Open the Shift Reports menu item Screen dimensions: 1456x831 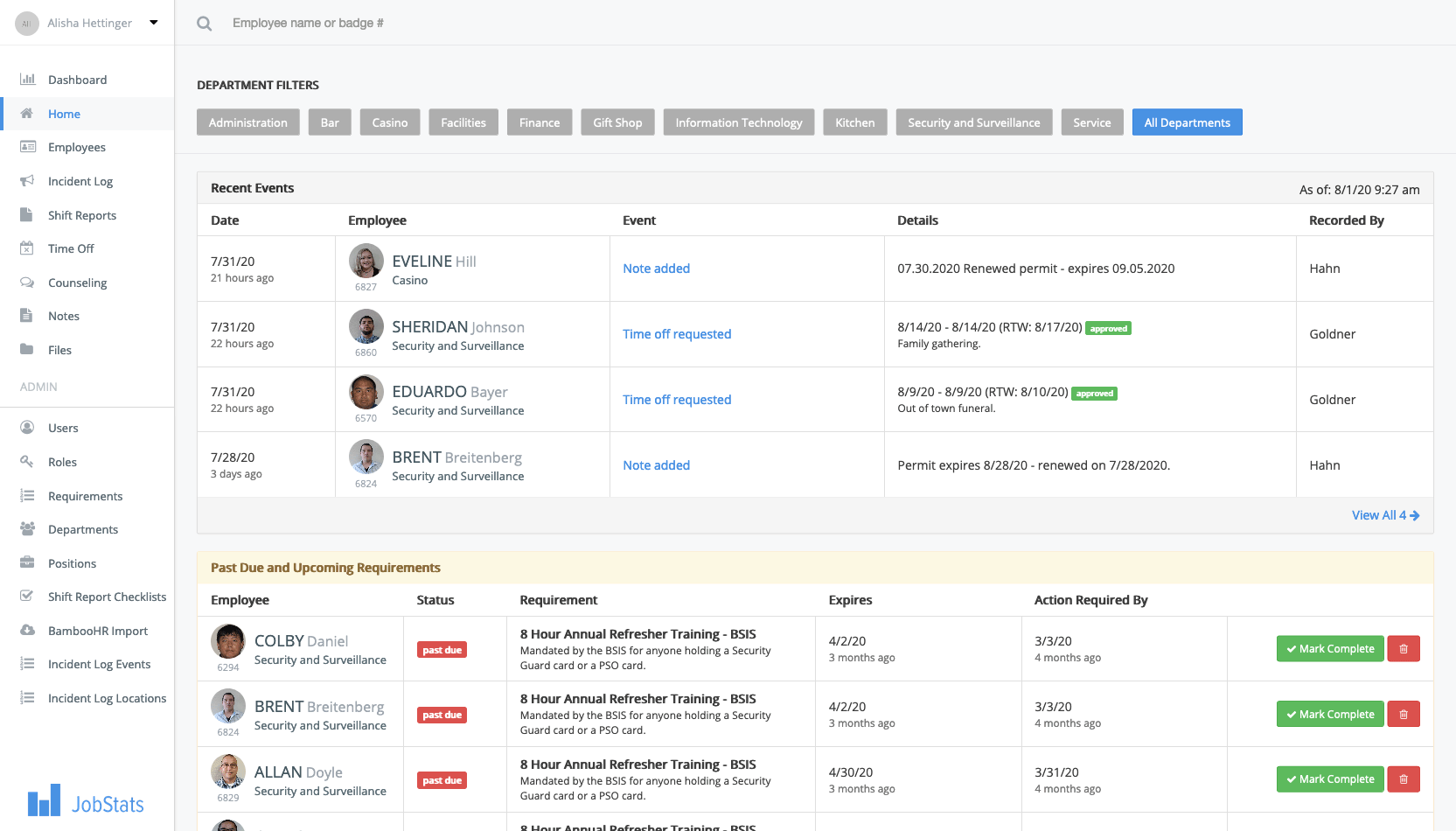pos(82,215)
